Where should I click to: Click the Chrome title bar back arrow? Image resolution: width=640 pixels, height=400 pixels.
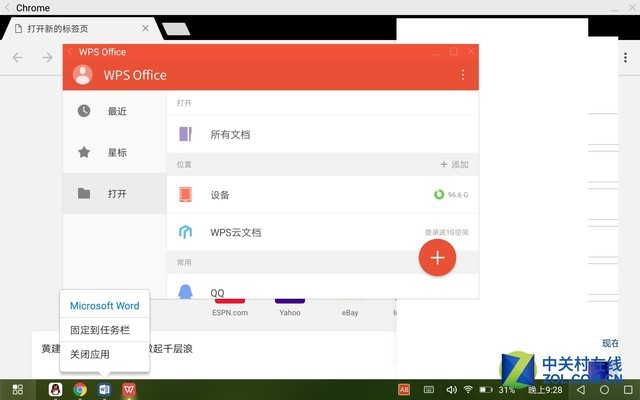tap(7, 7)
